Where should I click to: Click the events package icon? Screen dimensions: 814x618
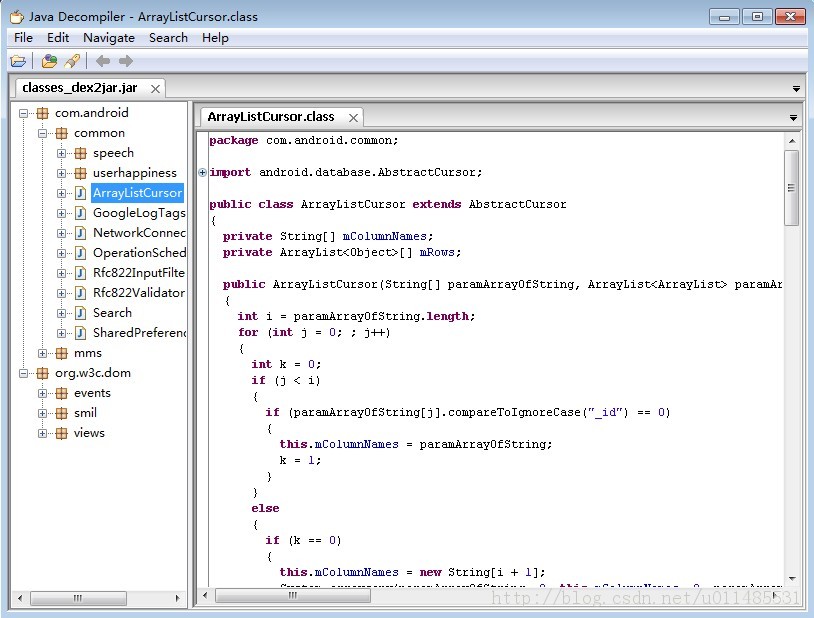coord(61,393)
